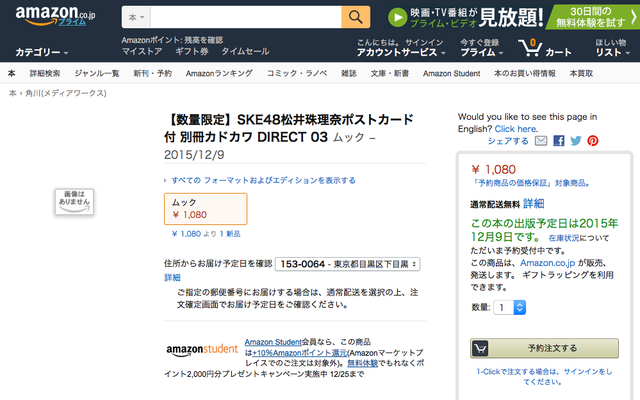Viewport: 640px width, 400px height.
Task: Open アカウントサービス dropdown
Action: [x=401, y=52]
